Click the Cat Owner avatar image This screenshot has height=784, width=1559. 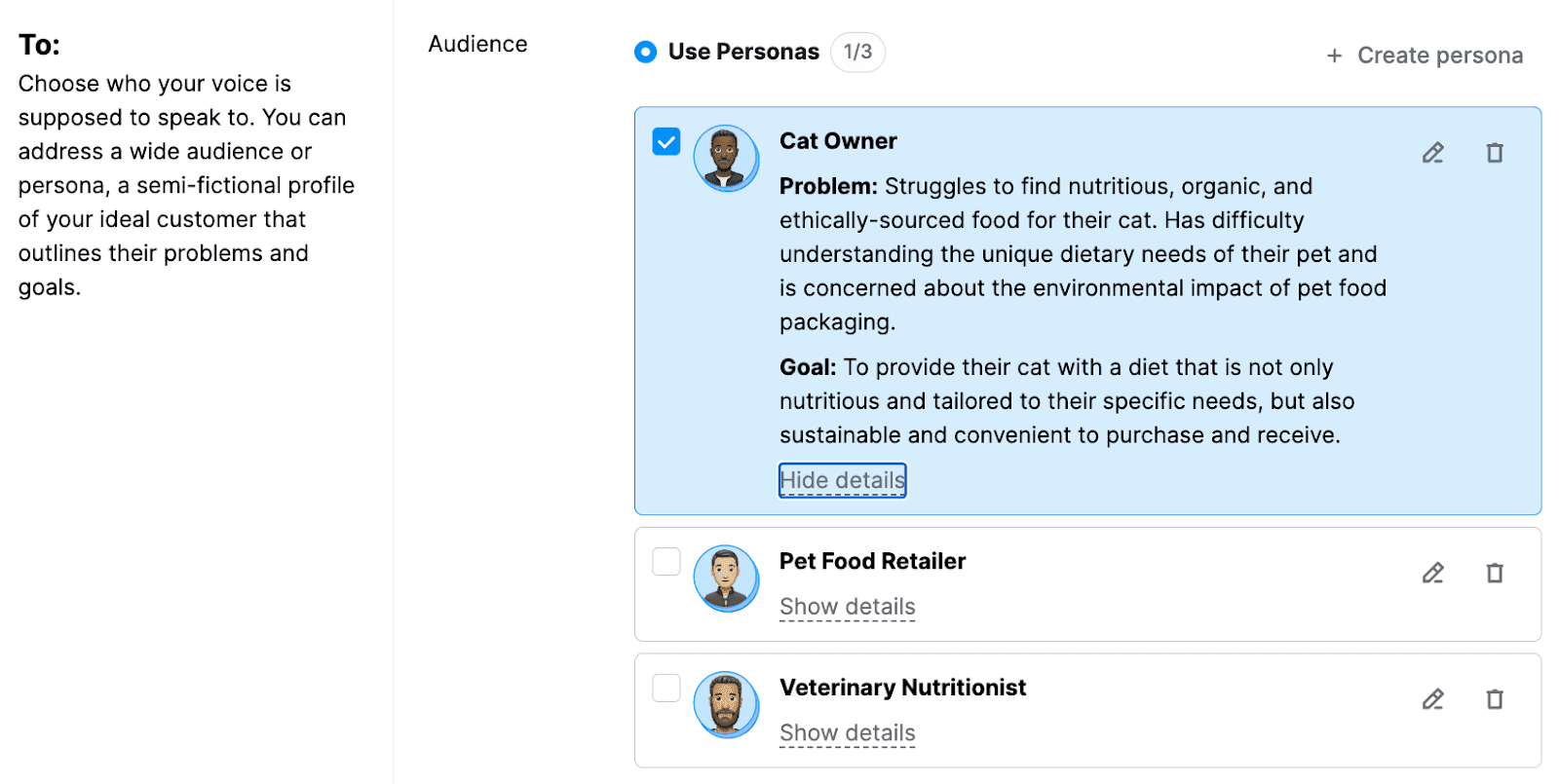(725, 158)
